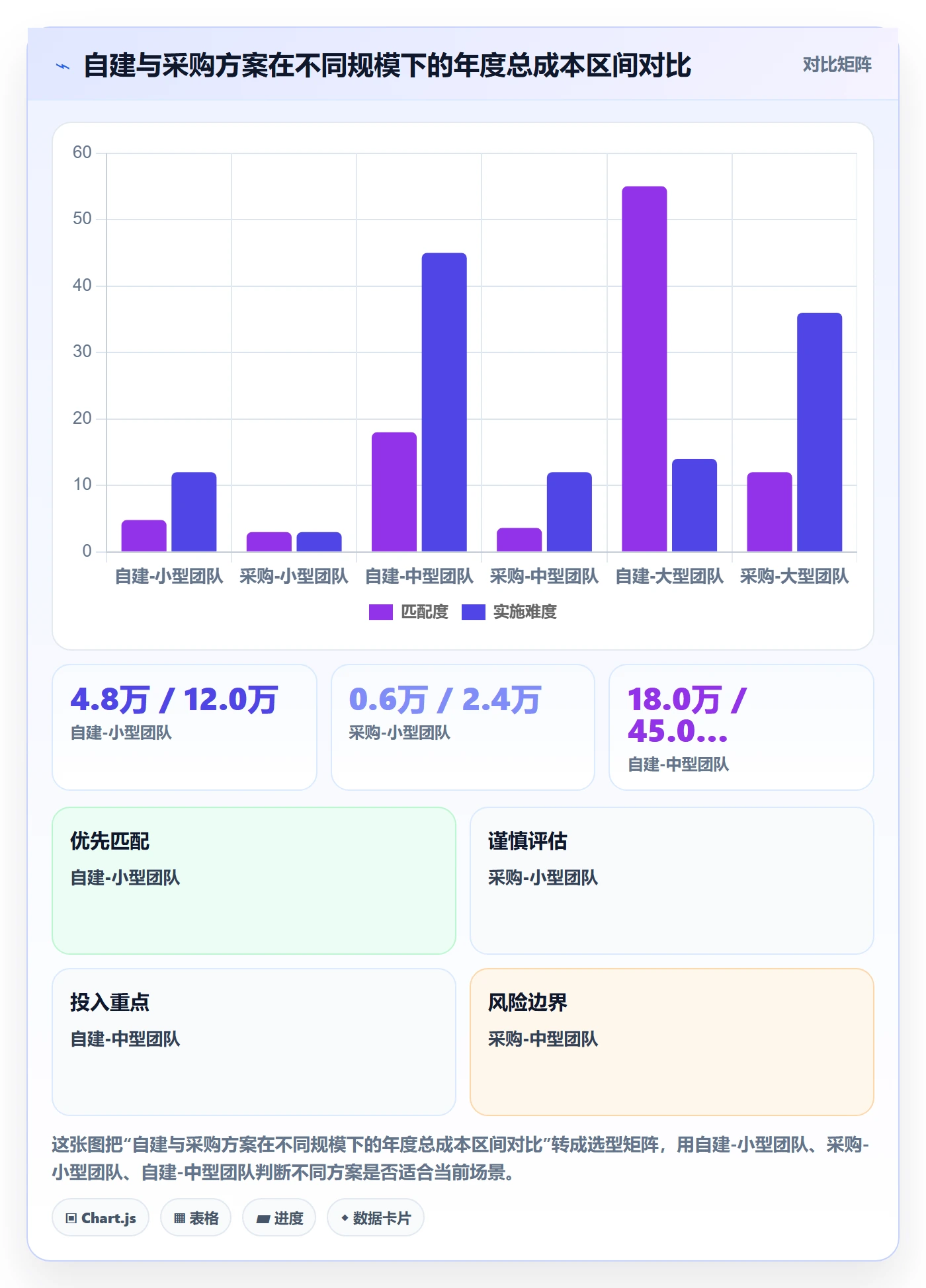Open the 0.6万 / 2.4万 stat card
Image resolution: width=926 pixels, height=1288 pixels.
click(x=463, y=727)
